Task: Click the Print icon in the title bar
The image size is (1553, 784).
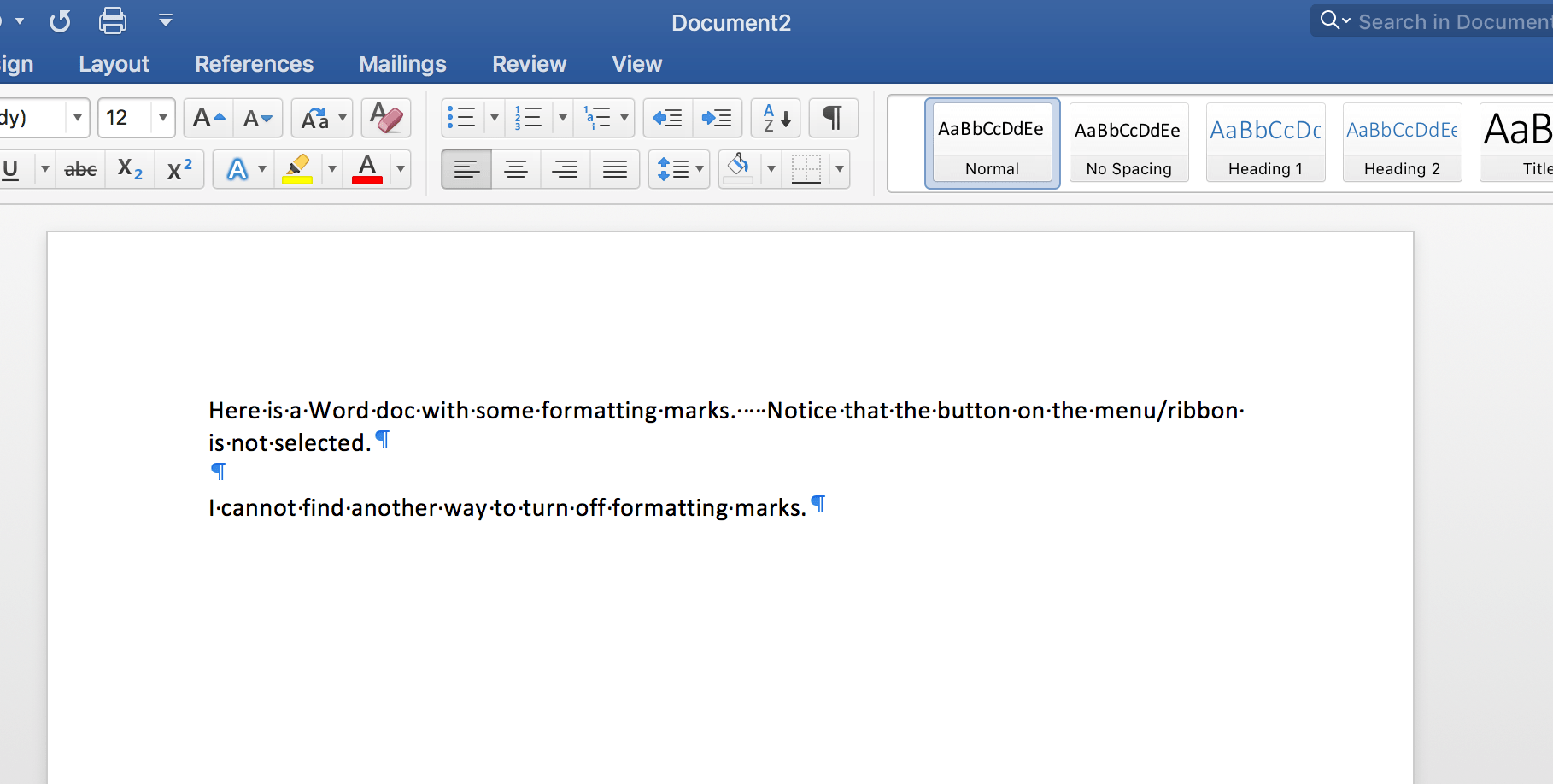Action: coord(113,20)
